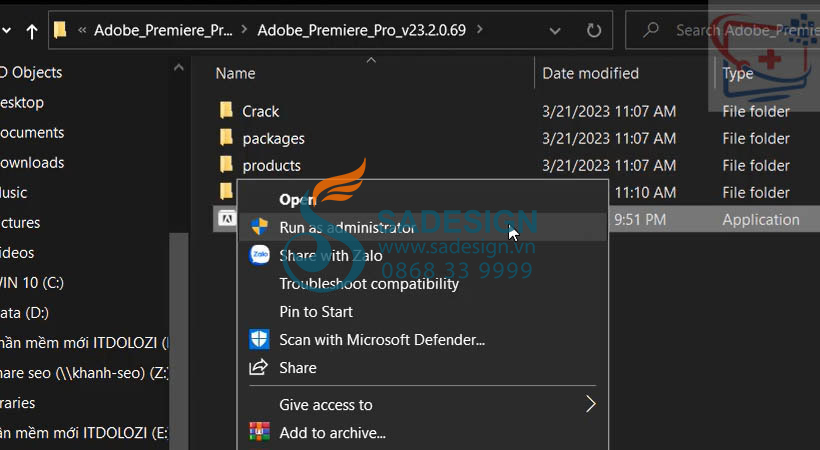The image size is (820, 450).
Task: Select Run as administrator
Action: point(423,227)
